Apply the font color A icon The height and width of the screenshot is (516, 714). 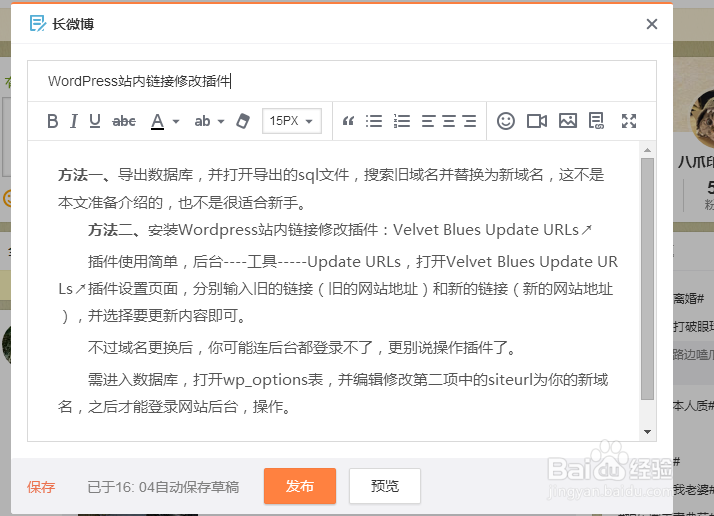click(x=158, y=121)
